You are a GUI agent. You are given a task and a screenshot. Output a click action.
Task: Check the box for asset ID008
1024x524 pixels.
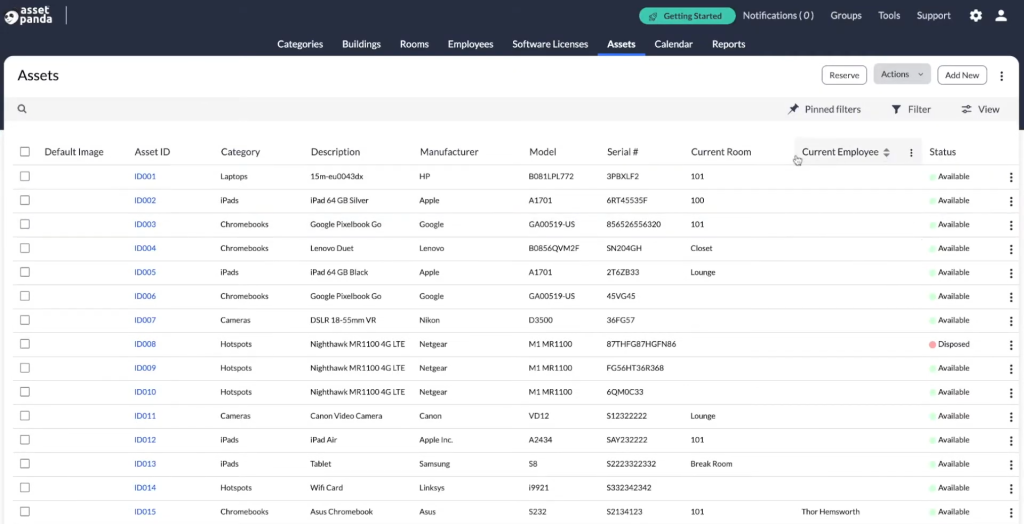25,344
